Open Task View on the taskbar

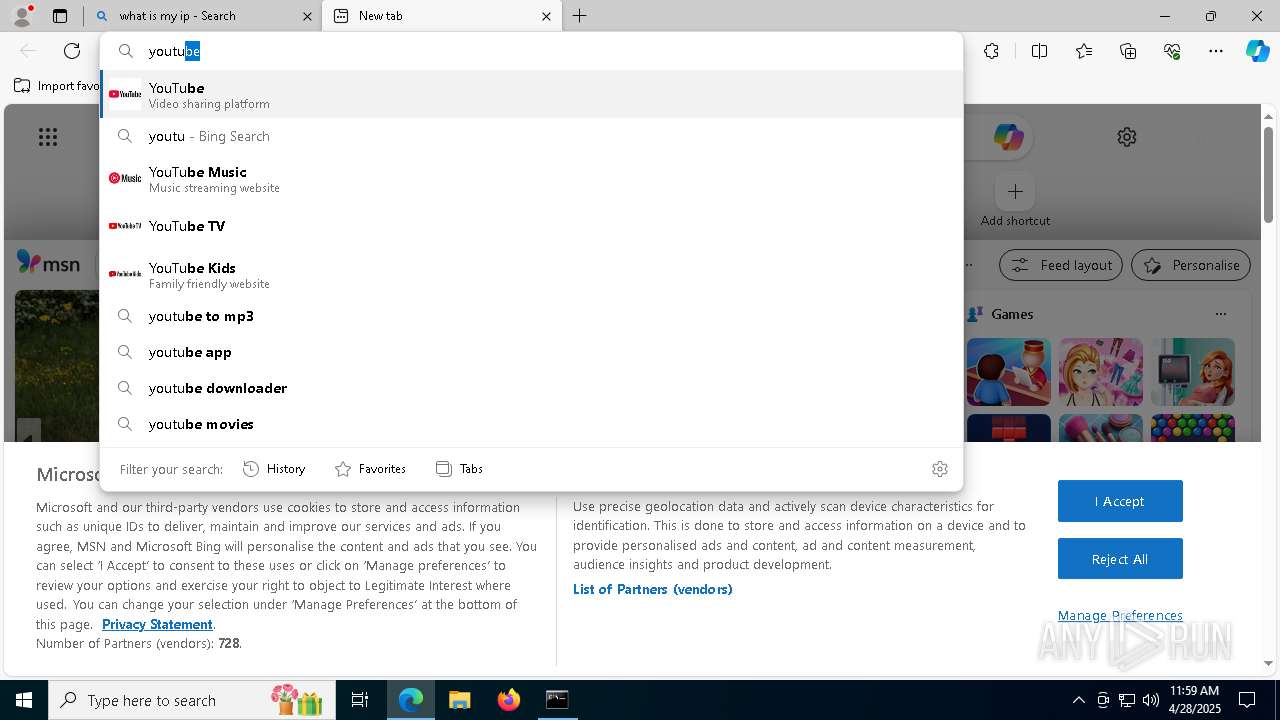[360, 700]
